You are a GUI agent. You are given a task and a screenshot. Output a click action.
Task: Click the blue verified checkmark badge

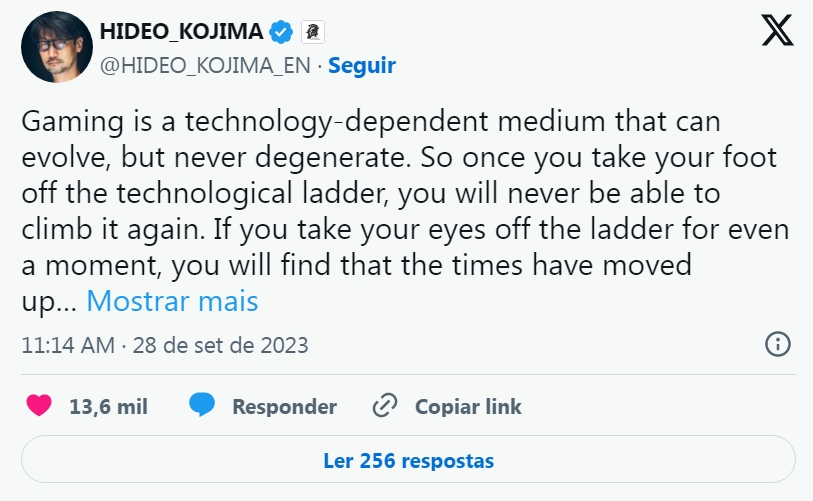282,32
